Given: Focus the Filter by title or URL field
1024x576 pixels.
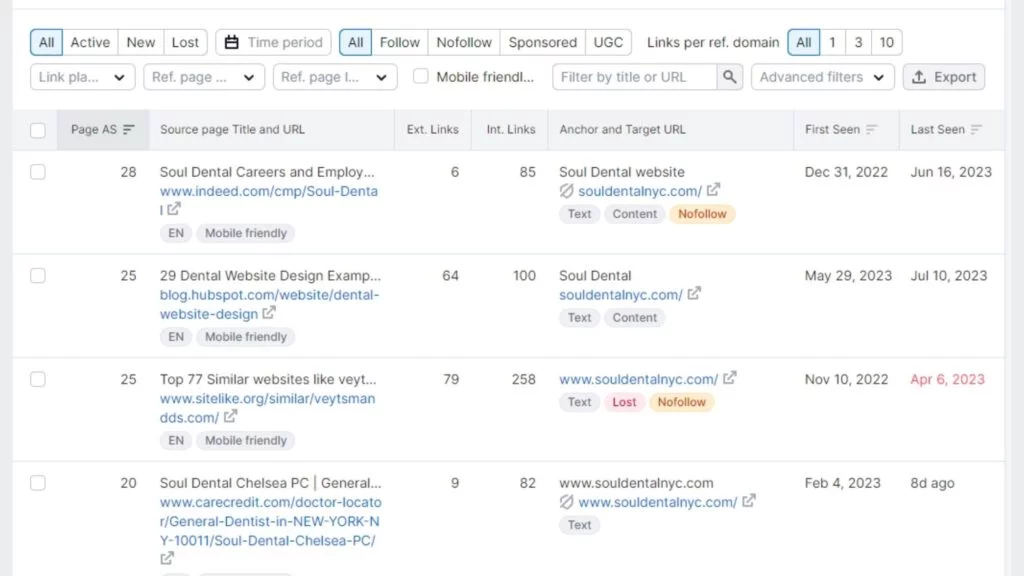Looking at the screenshot, I should [x=634, y=77].
